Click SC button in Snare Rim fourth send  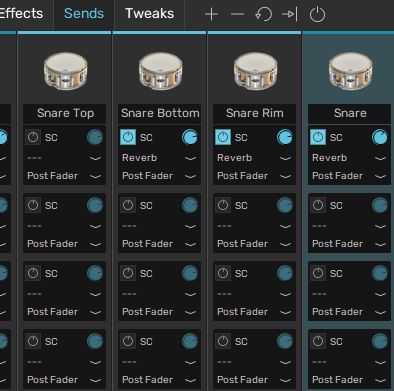point(241,342)
